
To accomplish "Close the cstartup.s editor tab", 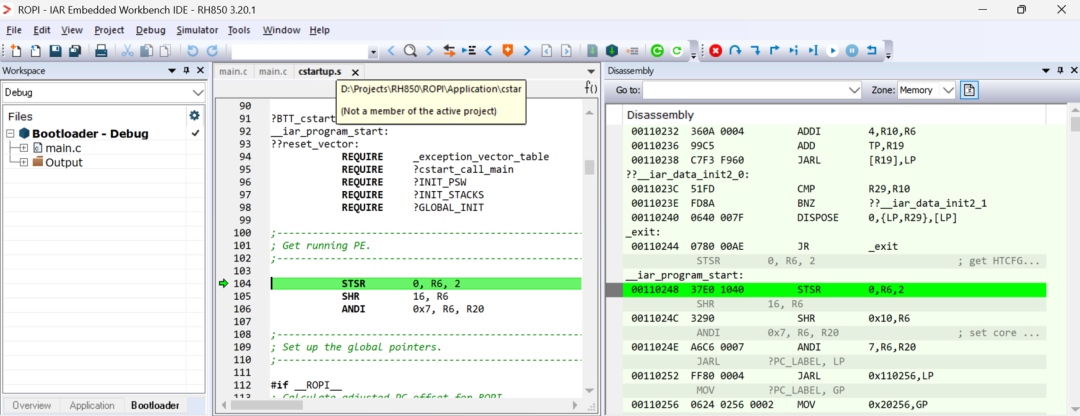I will pyautogui.click(x=355, y=72).
